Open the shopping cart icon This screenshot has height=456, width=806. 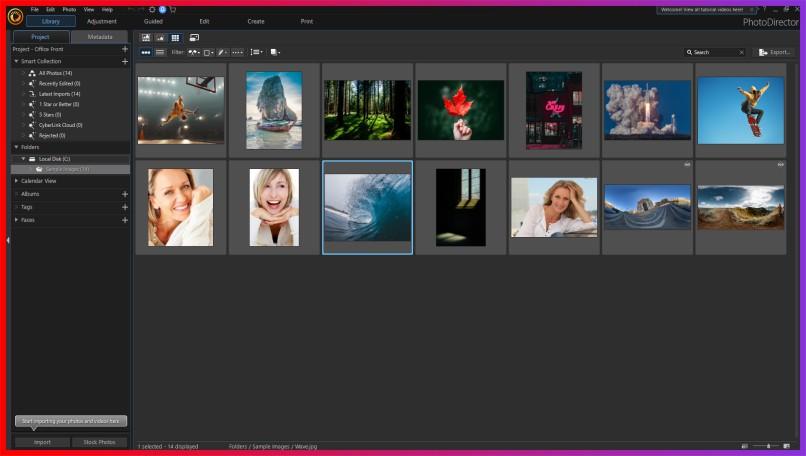click(x=172, y=9)
